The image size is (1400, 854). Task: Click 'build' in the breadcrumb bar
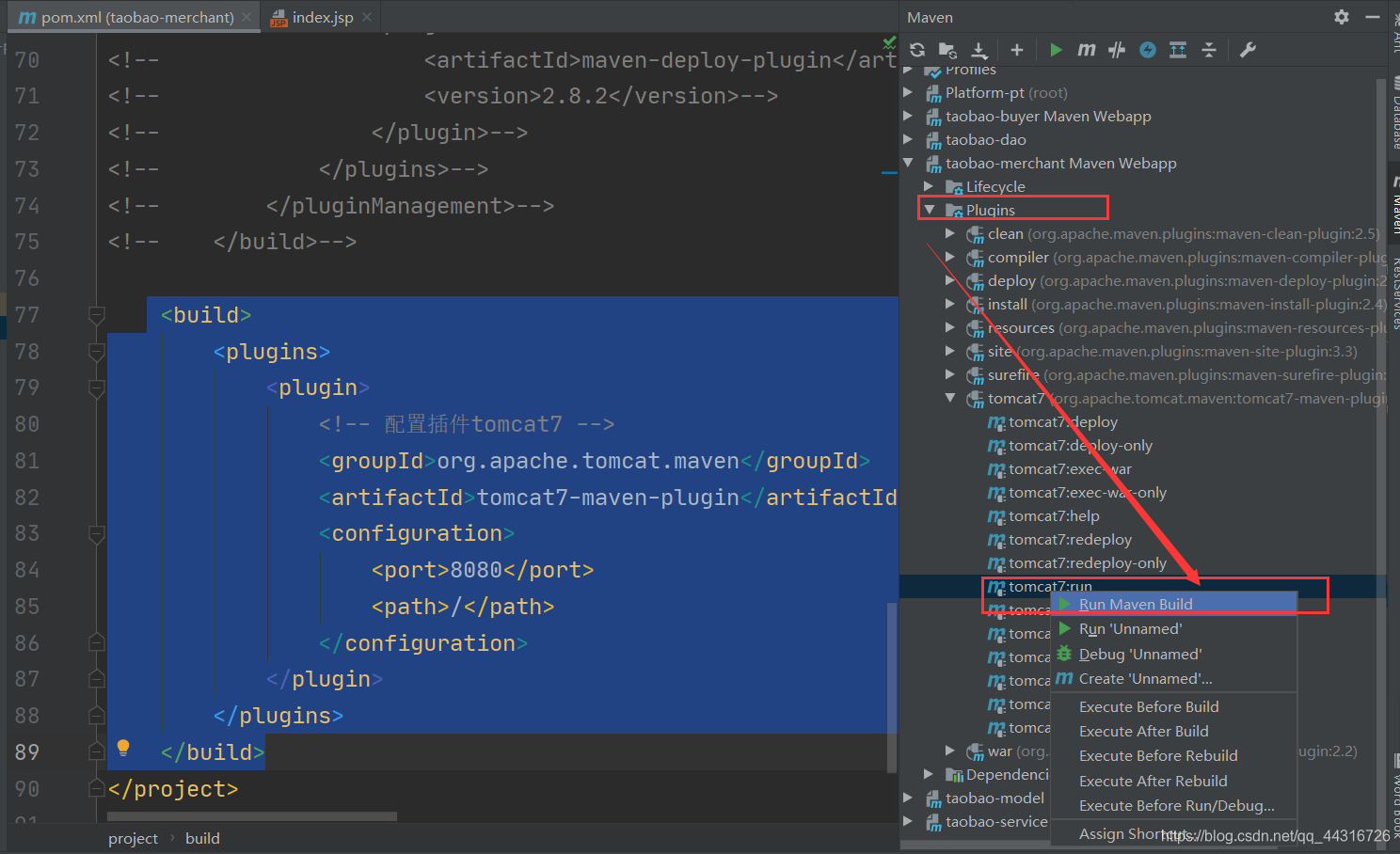(202, 838)
